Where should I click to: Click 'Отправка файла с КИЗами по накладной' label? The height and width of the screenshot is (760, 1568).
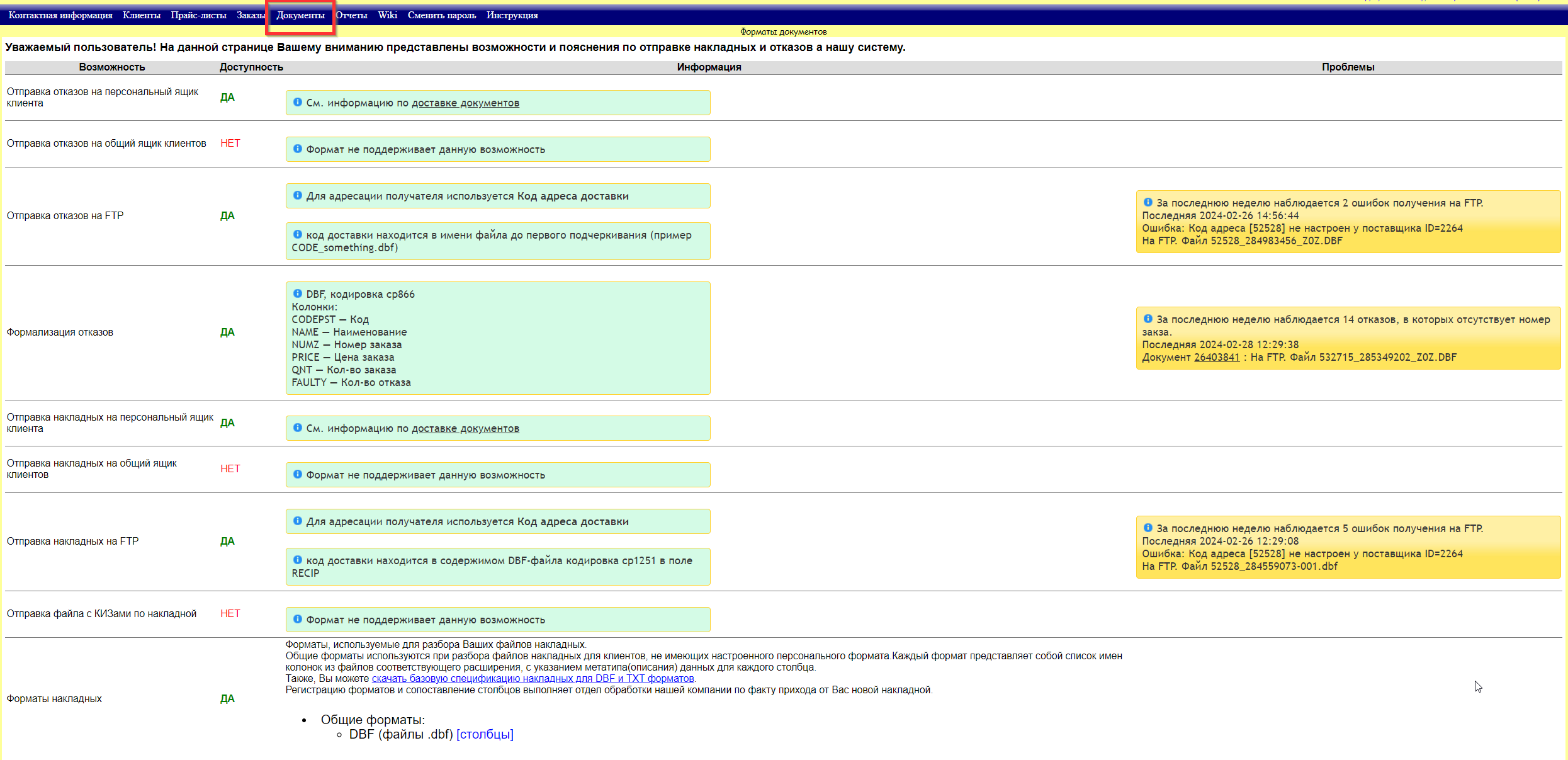[102, 613]
